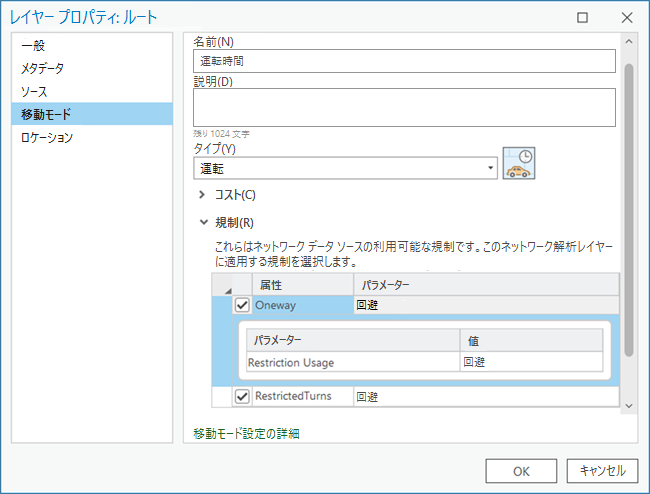Go to the ロケーション page
This screenshot has width=650, height=494.
pos(47,138)
